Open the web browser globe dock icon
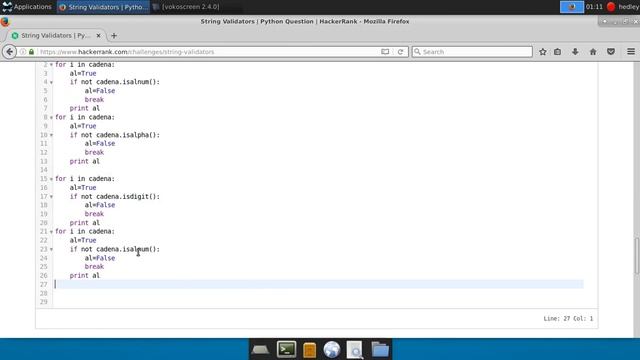Image resolution: width=640 pixels, height=360 pixels. pos(331,349)
